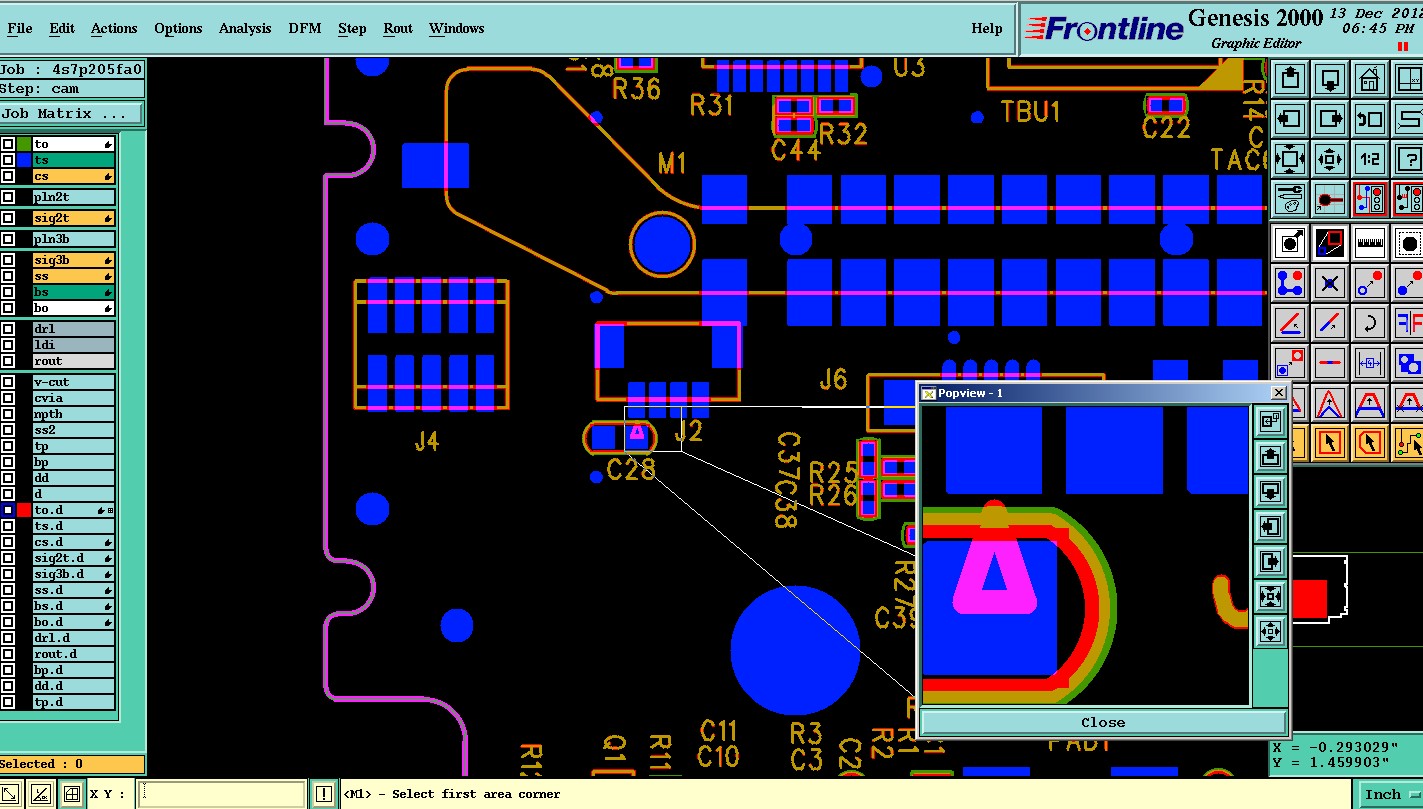Click the red angle line edit icon
The width and height of the screenshot is (1423, 809).
(1290, 323)
